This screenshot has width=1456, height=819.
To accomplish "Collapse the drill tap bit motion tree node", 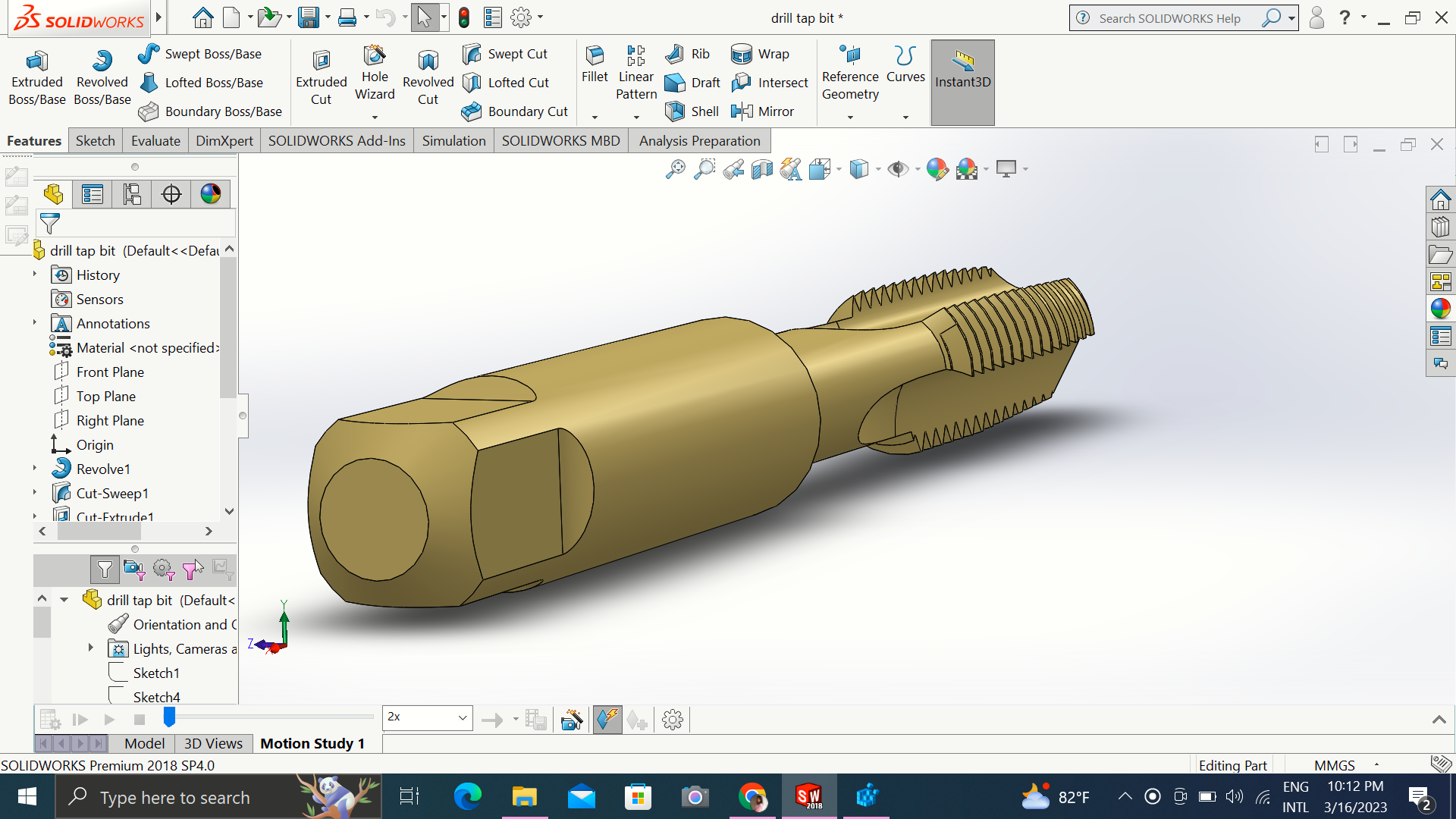I will 64,600.
